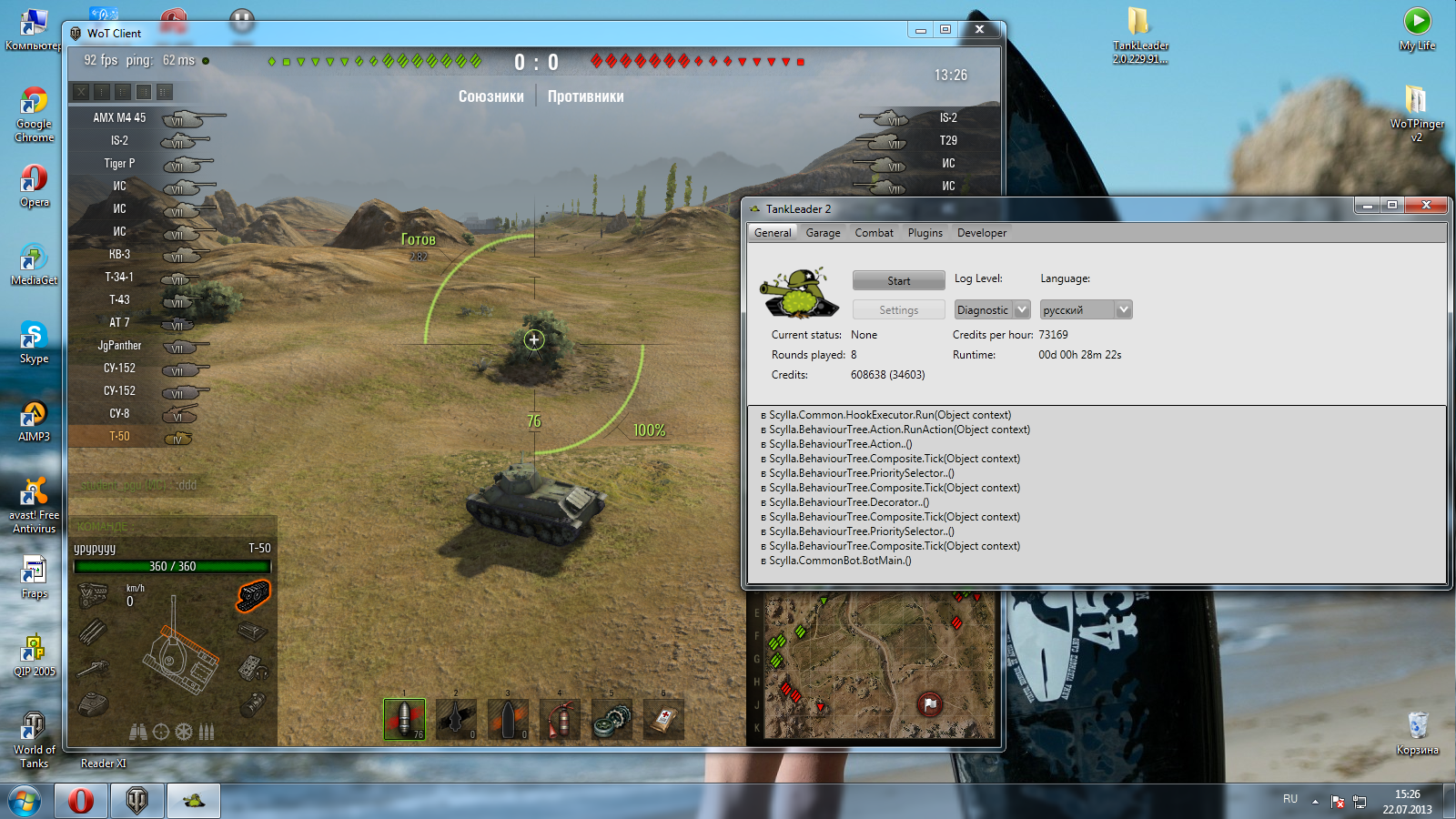Click the TankLeader tank taskbar button

pos(193,801)
